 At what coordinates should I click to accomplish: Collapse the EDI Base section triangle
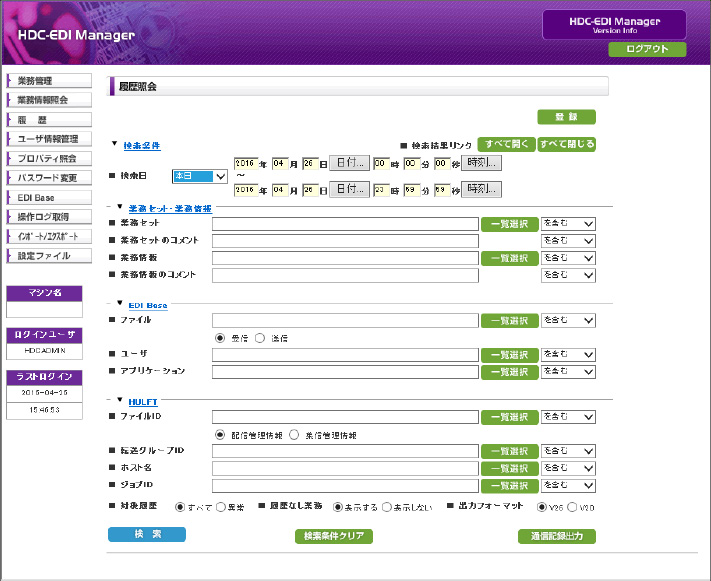point(120,303)
